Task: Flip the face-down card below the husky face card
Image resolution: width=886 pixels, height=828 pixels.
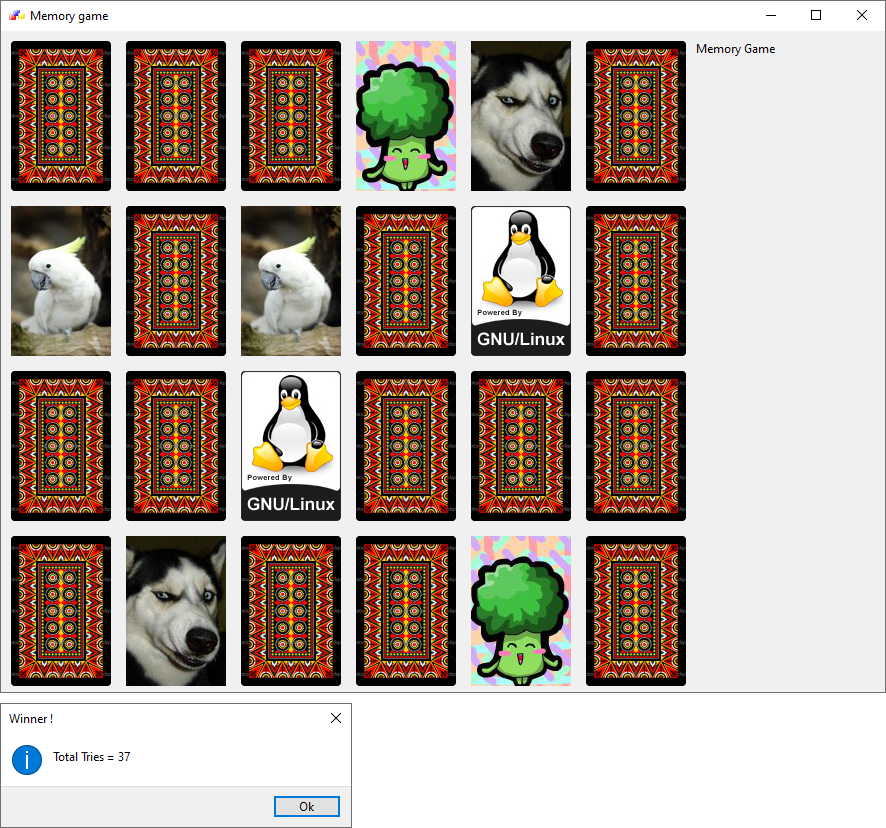Action: point(520,445)
